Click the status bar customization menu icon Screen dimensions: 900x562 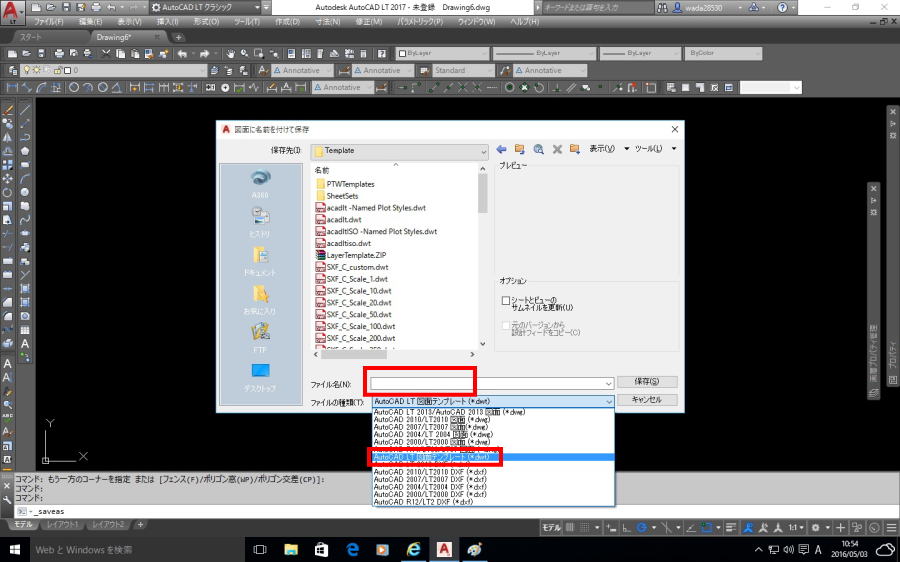pos(891,528)
